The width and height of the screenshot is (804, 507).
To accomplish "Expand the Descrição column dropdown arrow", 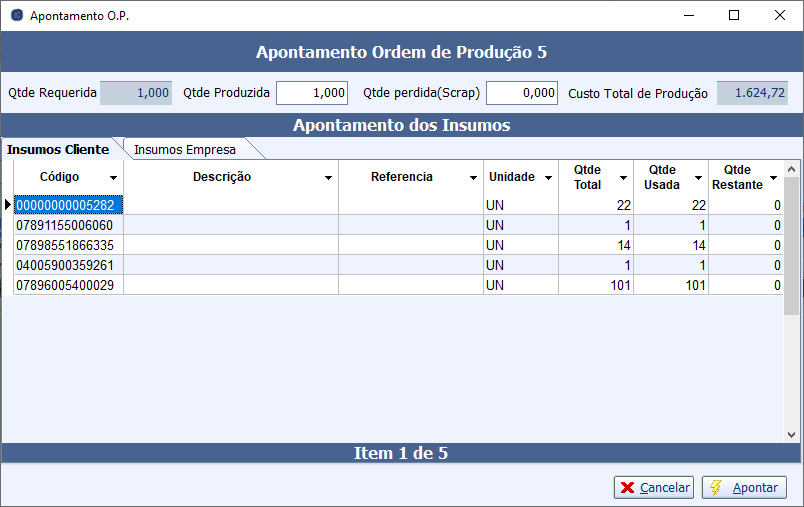I will pos(328,178).
